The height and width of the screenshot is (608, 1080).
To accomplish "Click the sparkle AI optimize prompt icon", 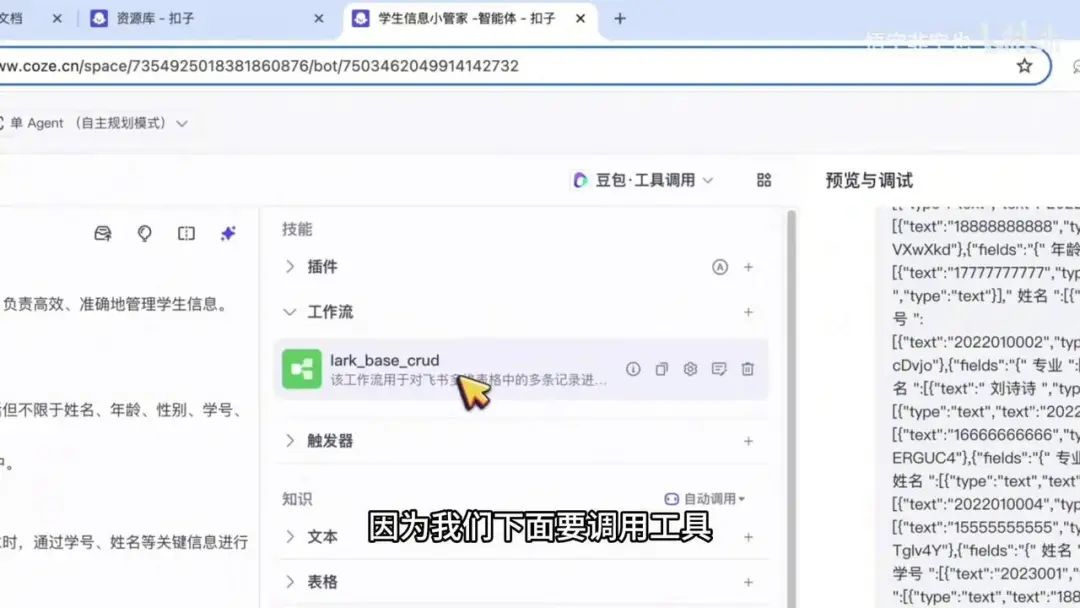I will [228, 233].
